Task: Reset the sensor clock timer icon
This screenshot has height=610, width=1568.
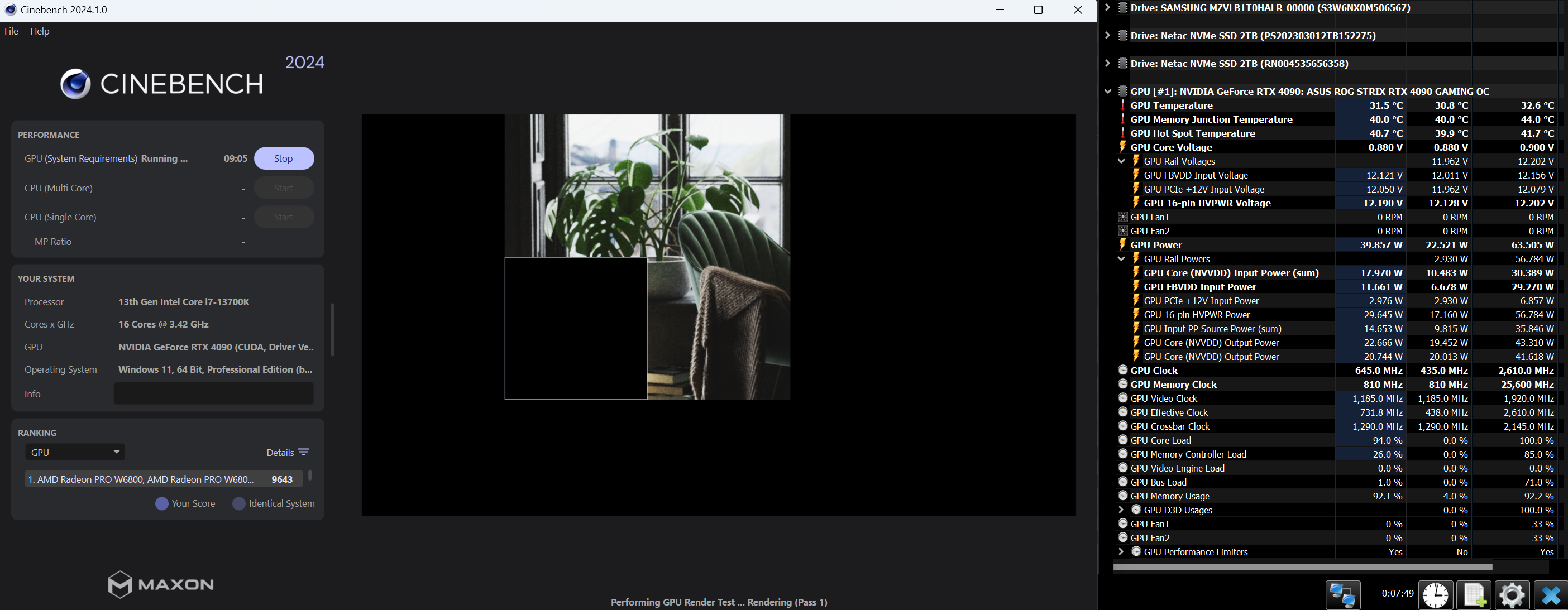Action: pyautogui.click(x=1435, y=594)
